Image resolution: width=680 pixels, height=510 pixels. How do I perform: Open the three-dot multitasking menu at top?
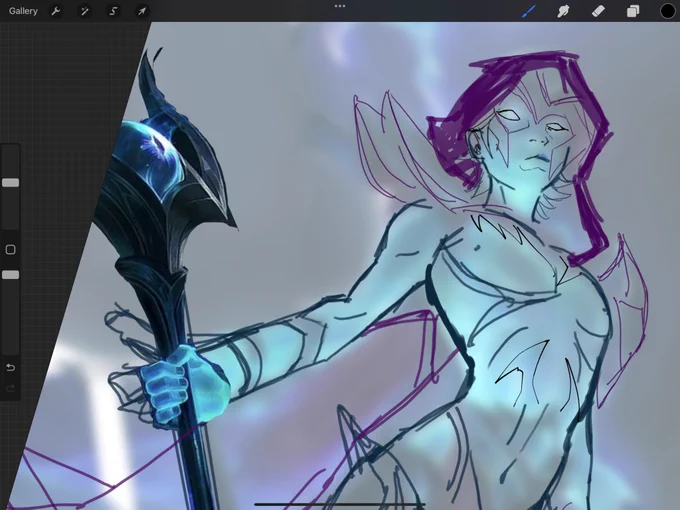coord(340,6)
